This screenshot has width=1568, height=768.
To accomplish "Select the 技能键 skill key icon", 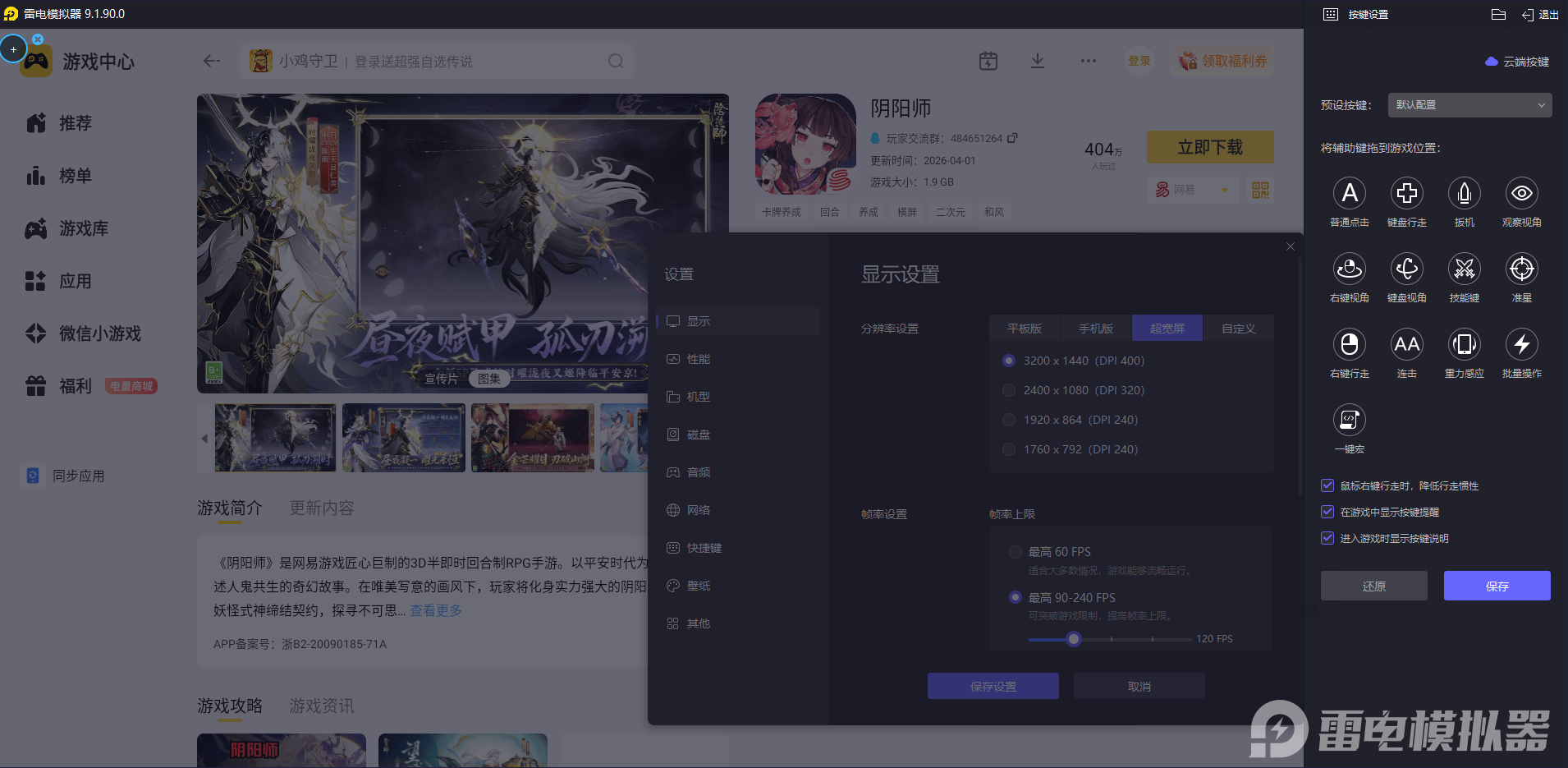I will click(1464, 269).
